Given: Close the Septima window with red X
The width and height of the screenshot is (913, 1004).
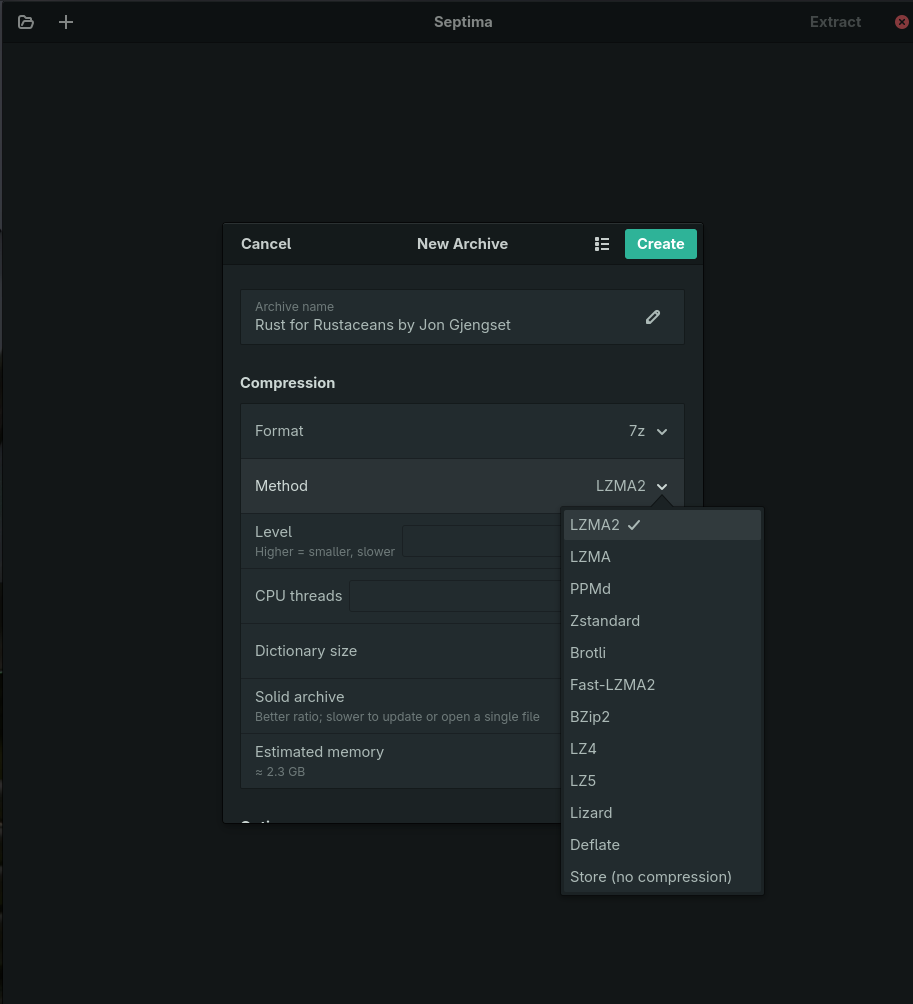Looking at the screenshot, I should (901, 22).
